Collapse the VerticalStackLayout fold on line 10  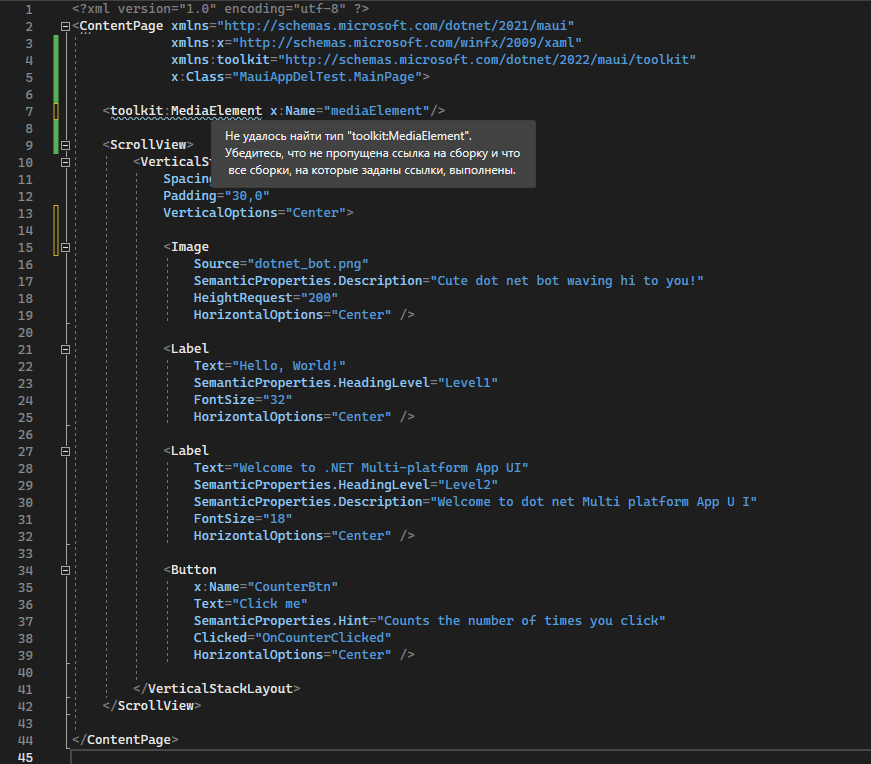65,162
